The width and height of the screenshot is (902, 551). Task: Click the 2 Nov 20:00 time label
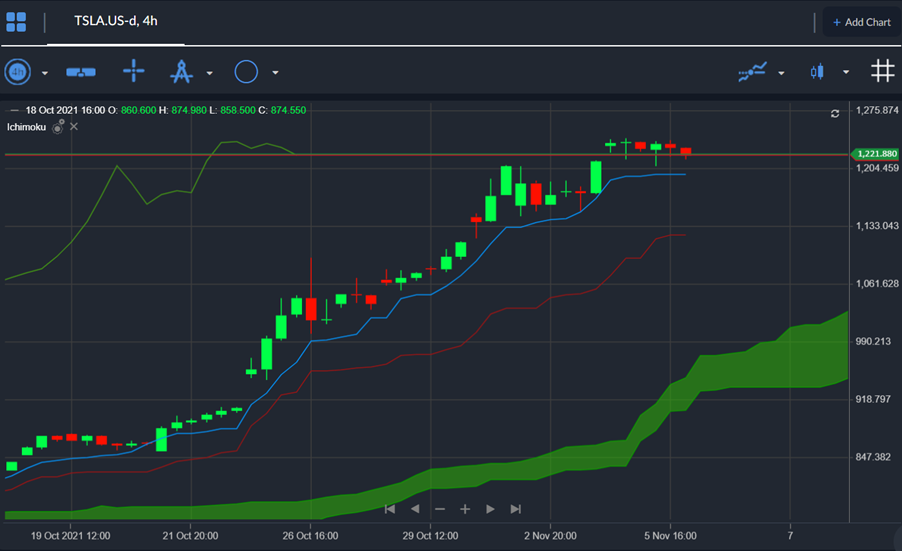pos(550,536)
